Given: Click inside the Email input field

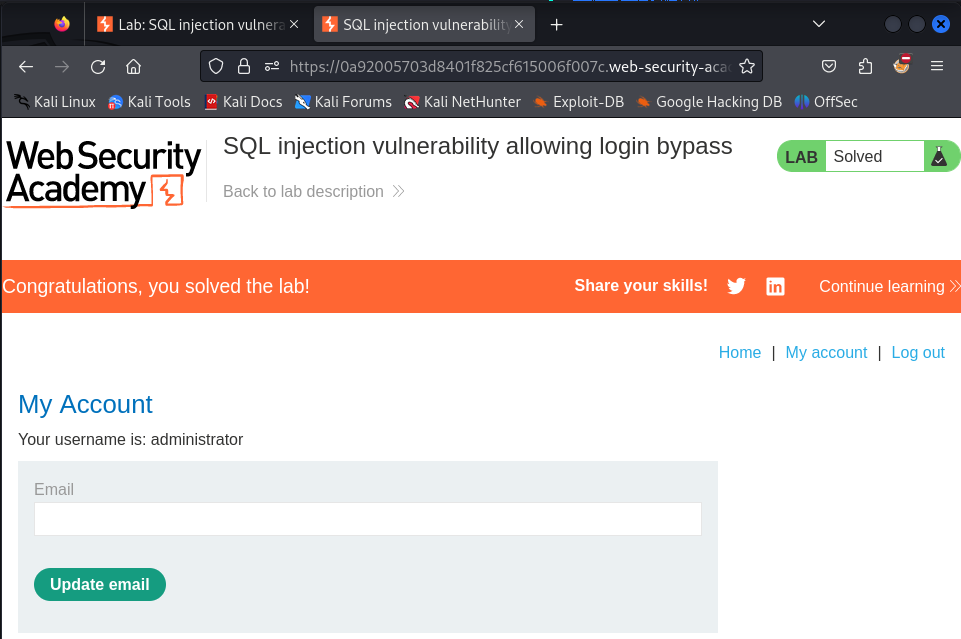Looking at the screenshot, I should [367, 519].
